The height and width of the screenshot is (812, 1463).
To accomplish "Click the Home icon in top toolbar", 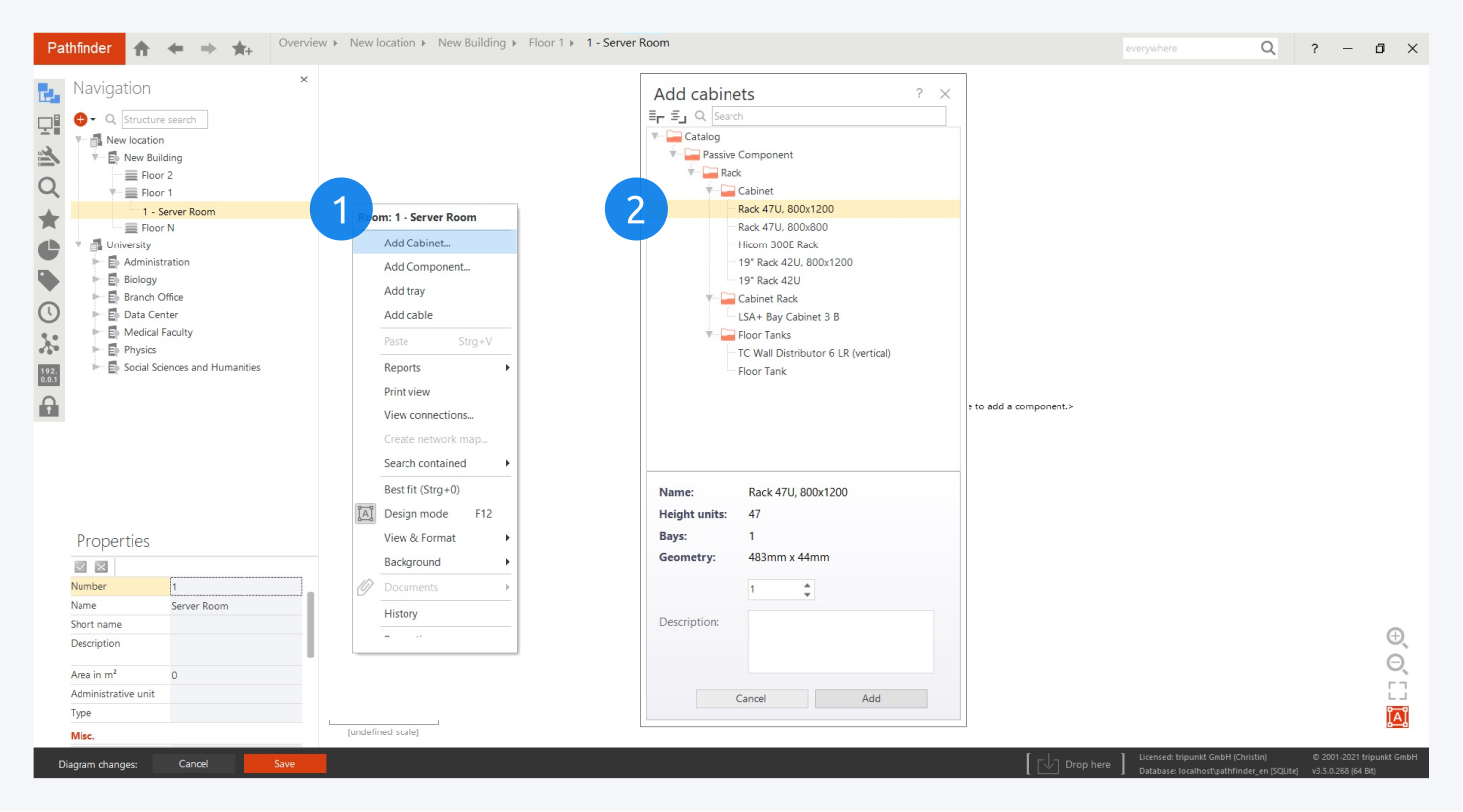I will pyautogui.click(x=142, y=48).
